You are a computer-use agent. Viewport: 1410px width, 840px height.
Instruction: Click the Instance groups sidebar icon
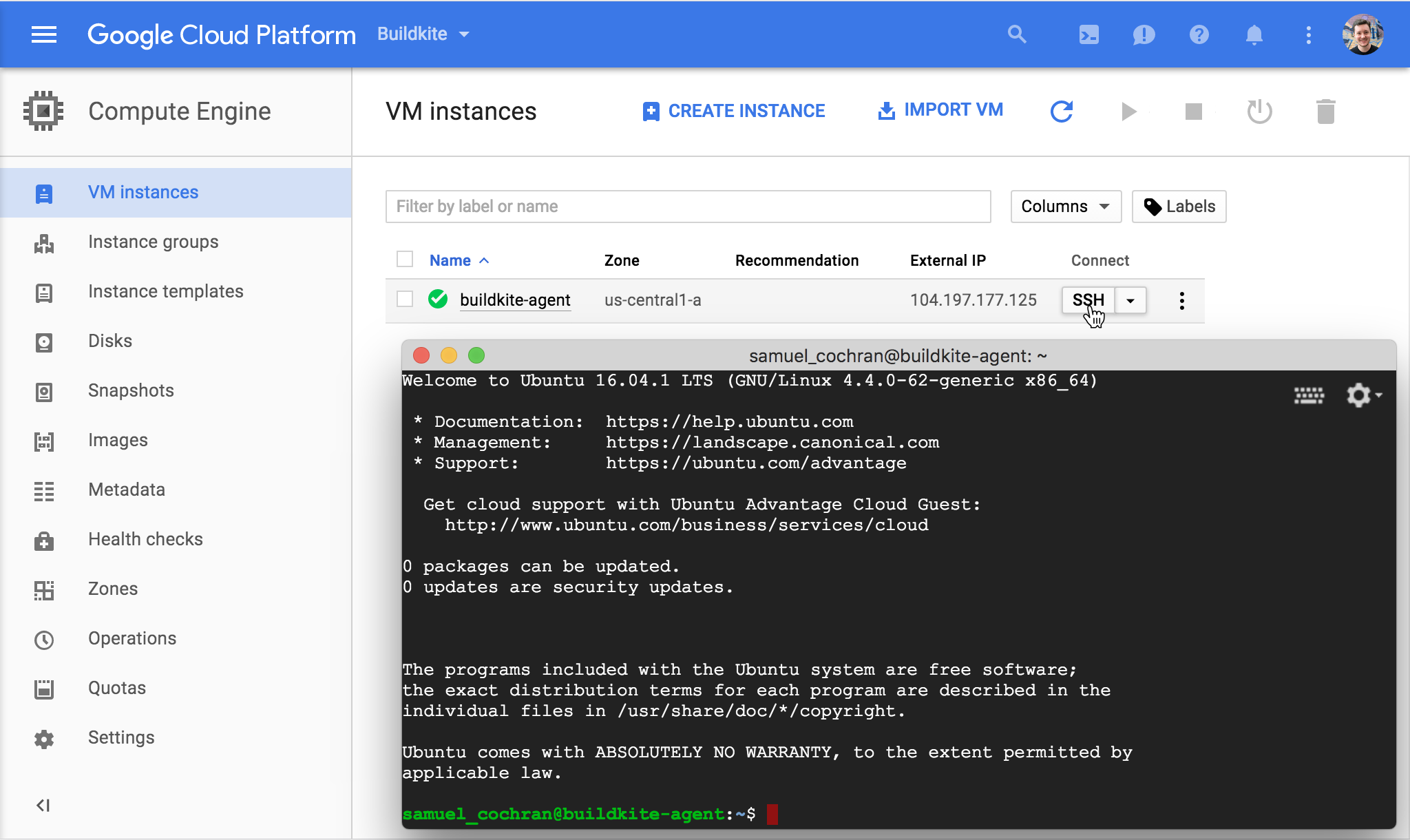coord(44,243)
